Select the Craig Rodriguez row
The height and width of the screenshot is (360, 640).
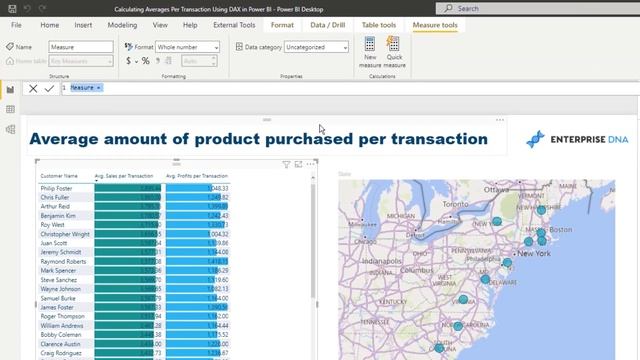click(x=134, y=353)
